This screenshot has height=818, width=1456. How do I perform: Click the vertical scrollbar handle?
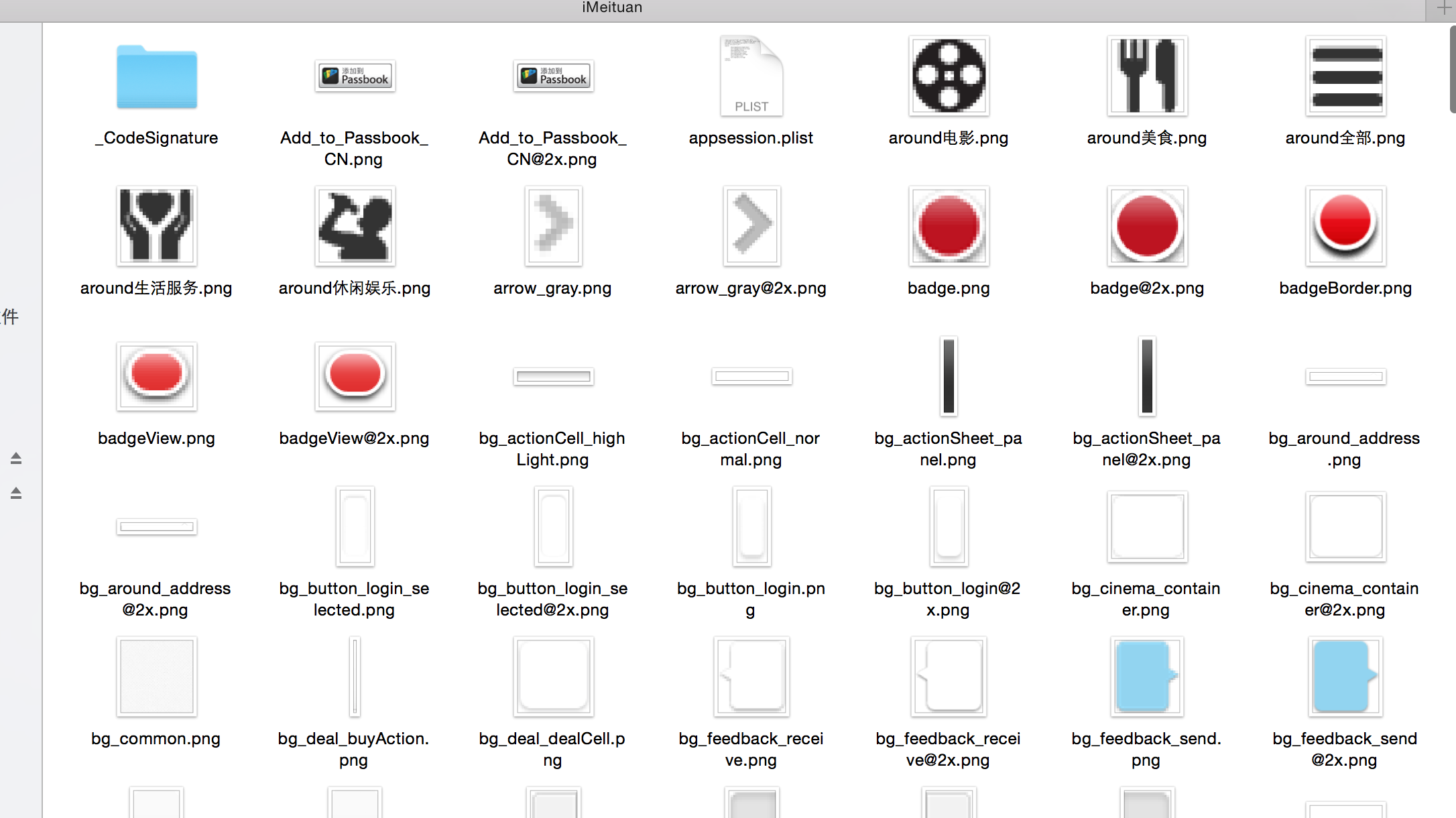1452,70
